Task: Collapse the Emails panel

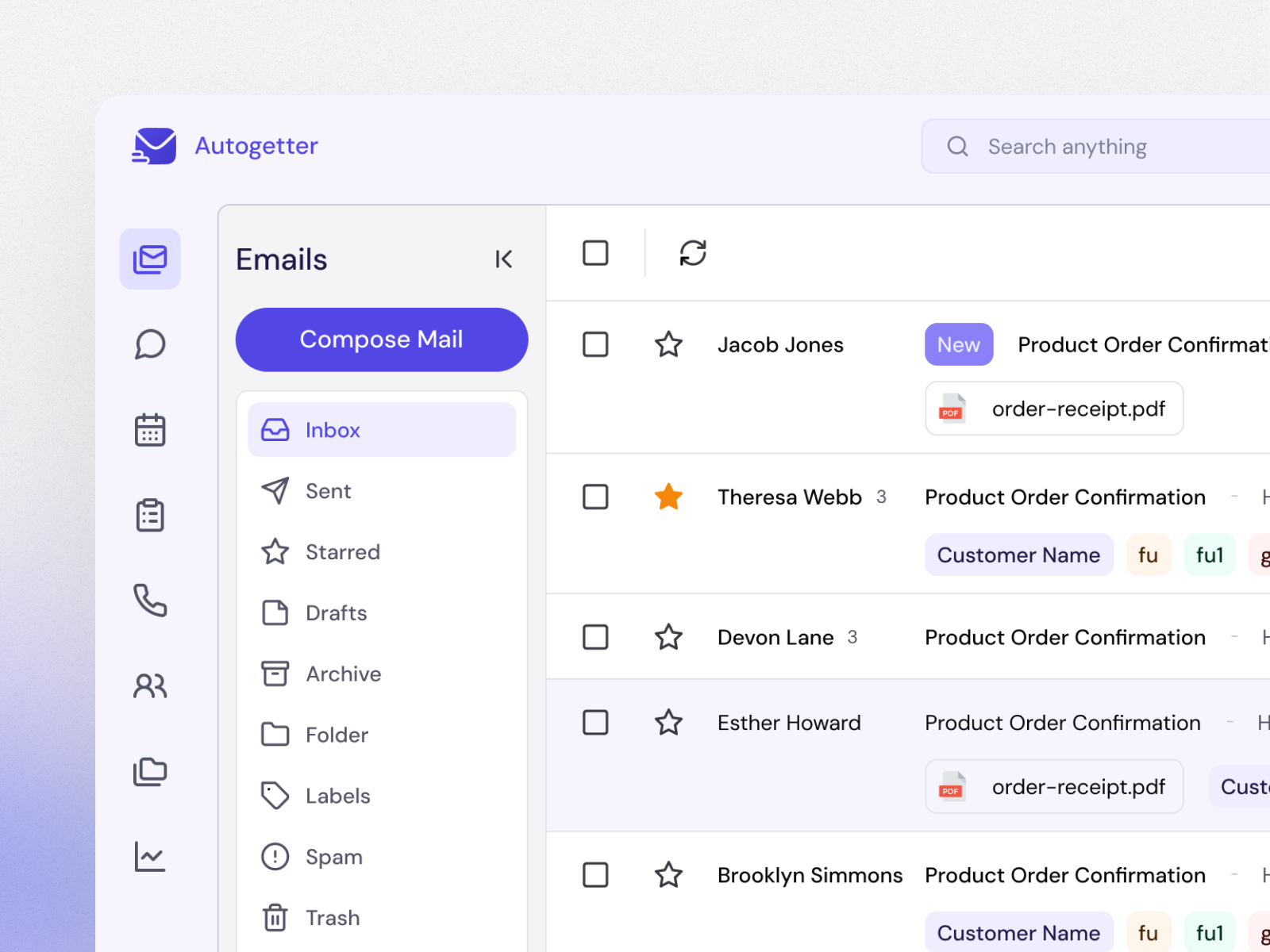Action: point(504,259)
